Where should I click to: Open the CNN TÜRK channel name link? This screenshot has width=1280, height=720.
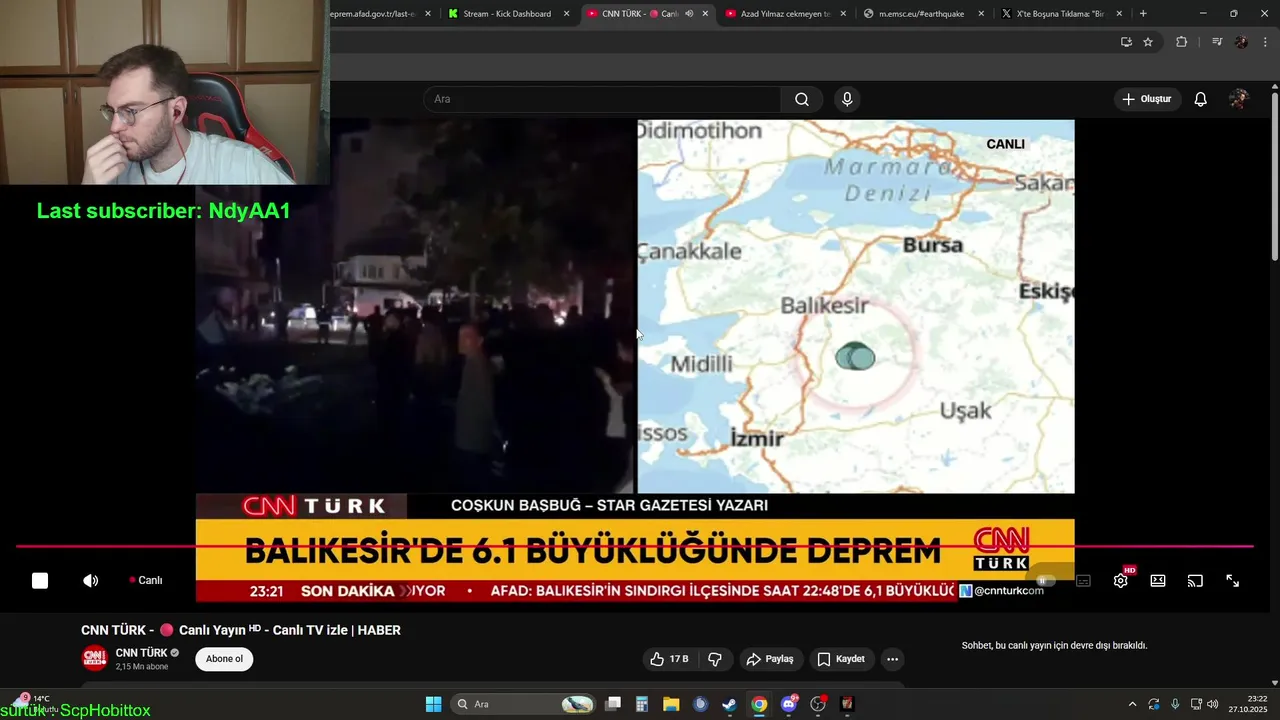point(141,653)
